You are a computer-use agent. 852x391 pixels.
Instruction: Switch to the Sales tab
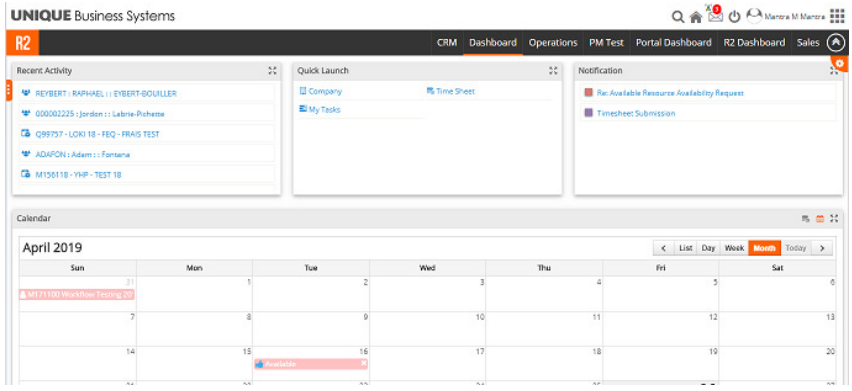808,42
